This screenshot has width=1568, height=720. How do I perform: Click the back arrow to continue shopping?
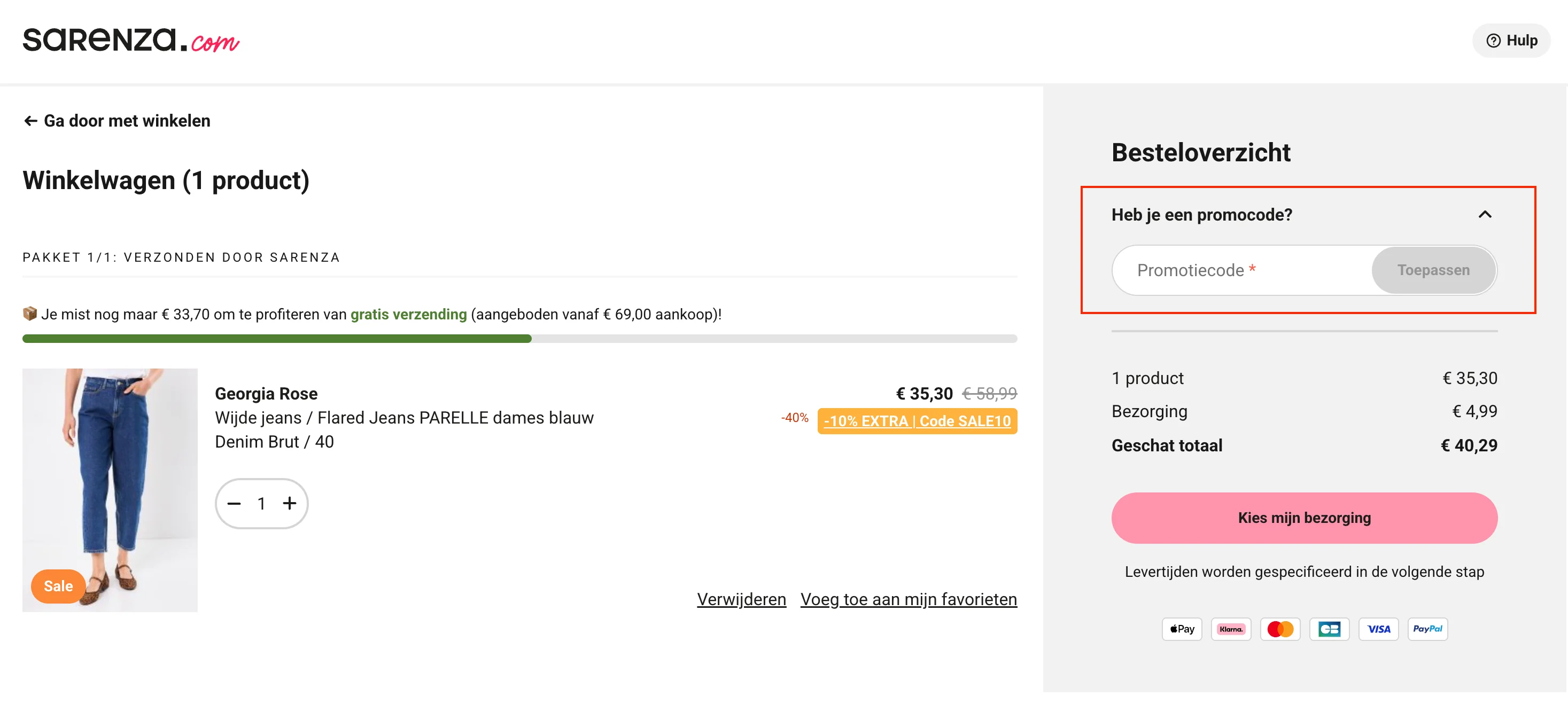tap(30, 121)
